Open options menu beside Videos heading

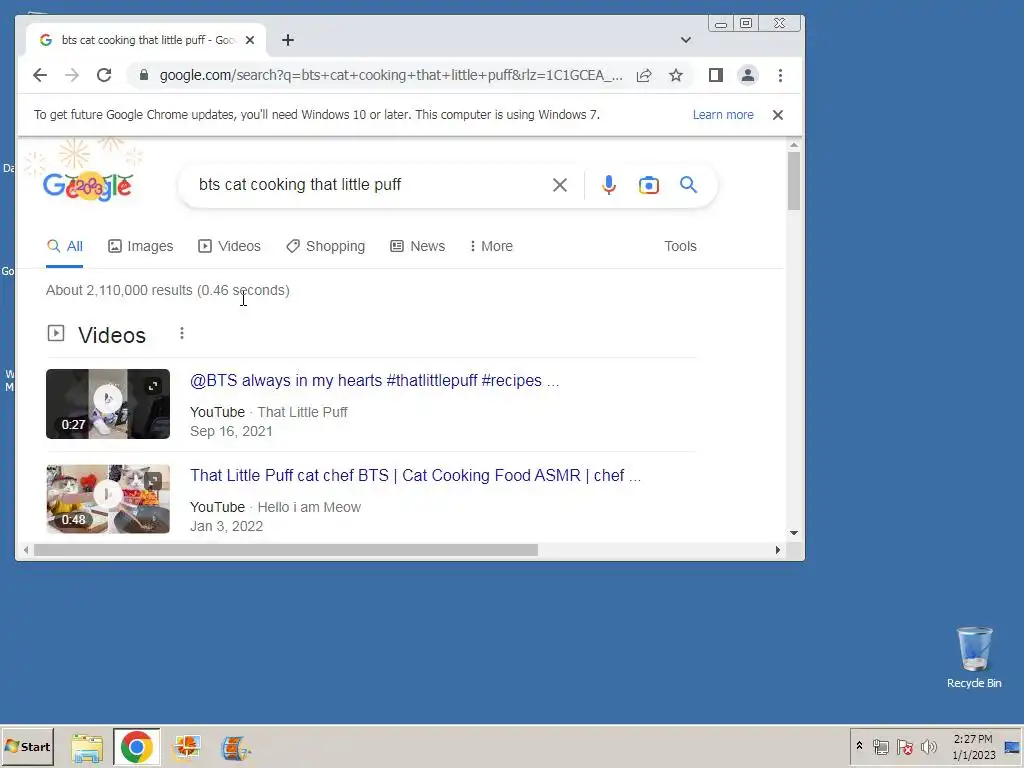pyautogui.click(x=182, y=334)
